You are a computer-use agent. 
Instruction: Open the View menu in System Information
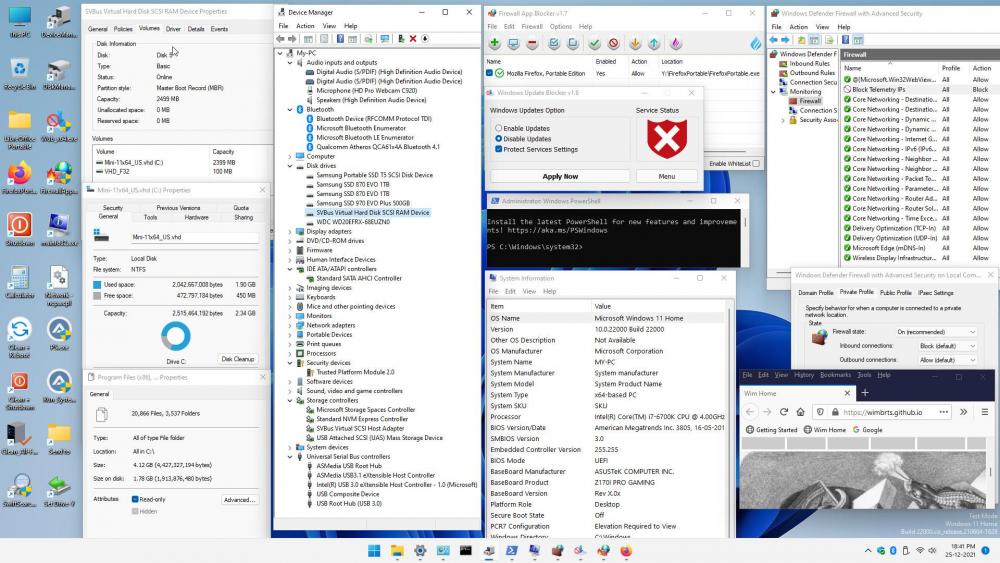(529, 291)
